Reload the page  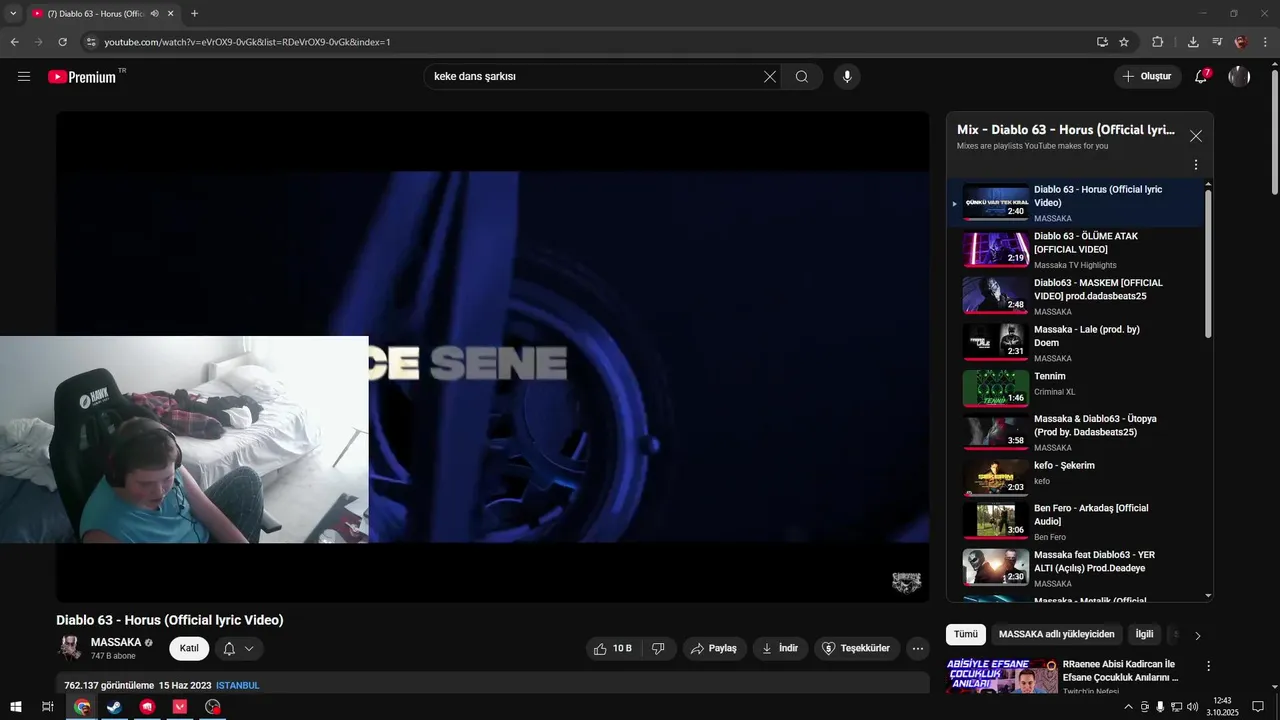[62, 42]
